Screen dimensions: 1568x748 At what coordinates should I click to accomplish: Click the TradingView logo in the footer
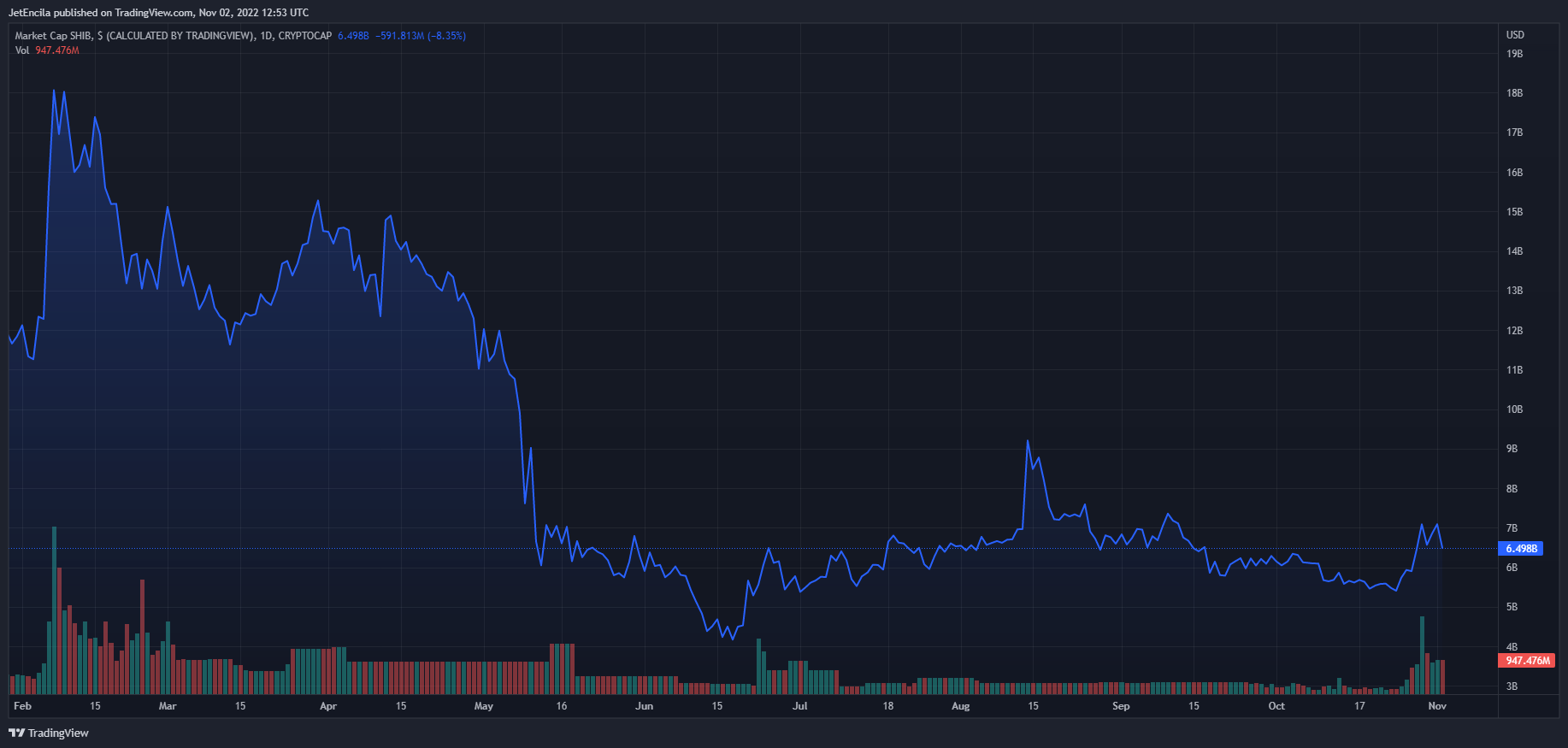49,733
